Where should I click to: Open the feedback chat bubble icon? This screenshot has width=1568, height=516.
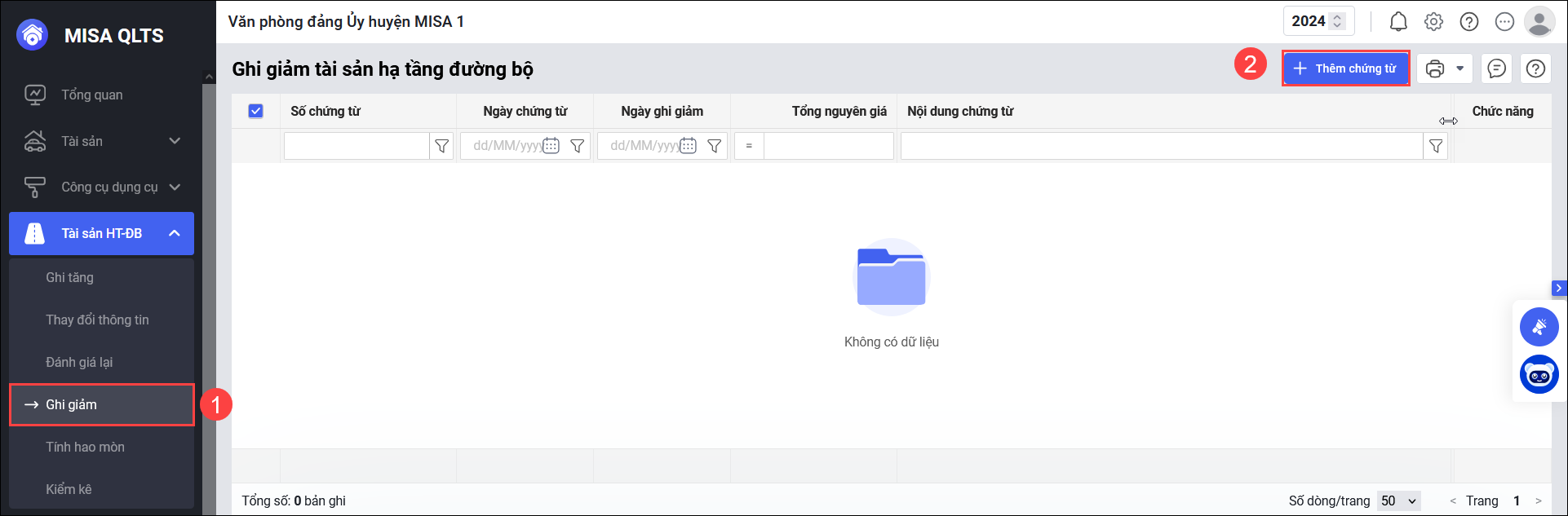click(1497, 68)
